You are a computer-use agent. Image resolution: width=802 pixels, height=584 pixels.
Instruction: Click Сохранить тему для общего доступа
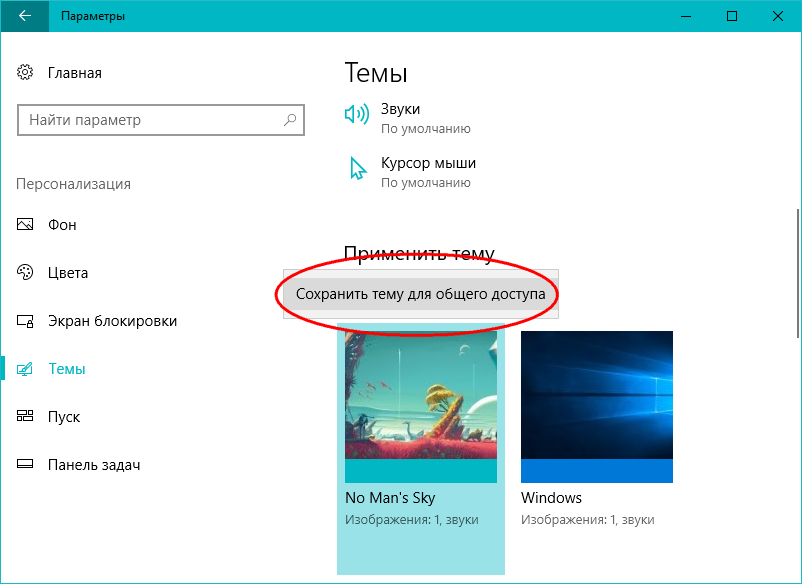tap(420, 294)
